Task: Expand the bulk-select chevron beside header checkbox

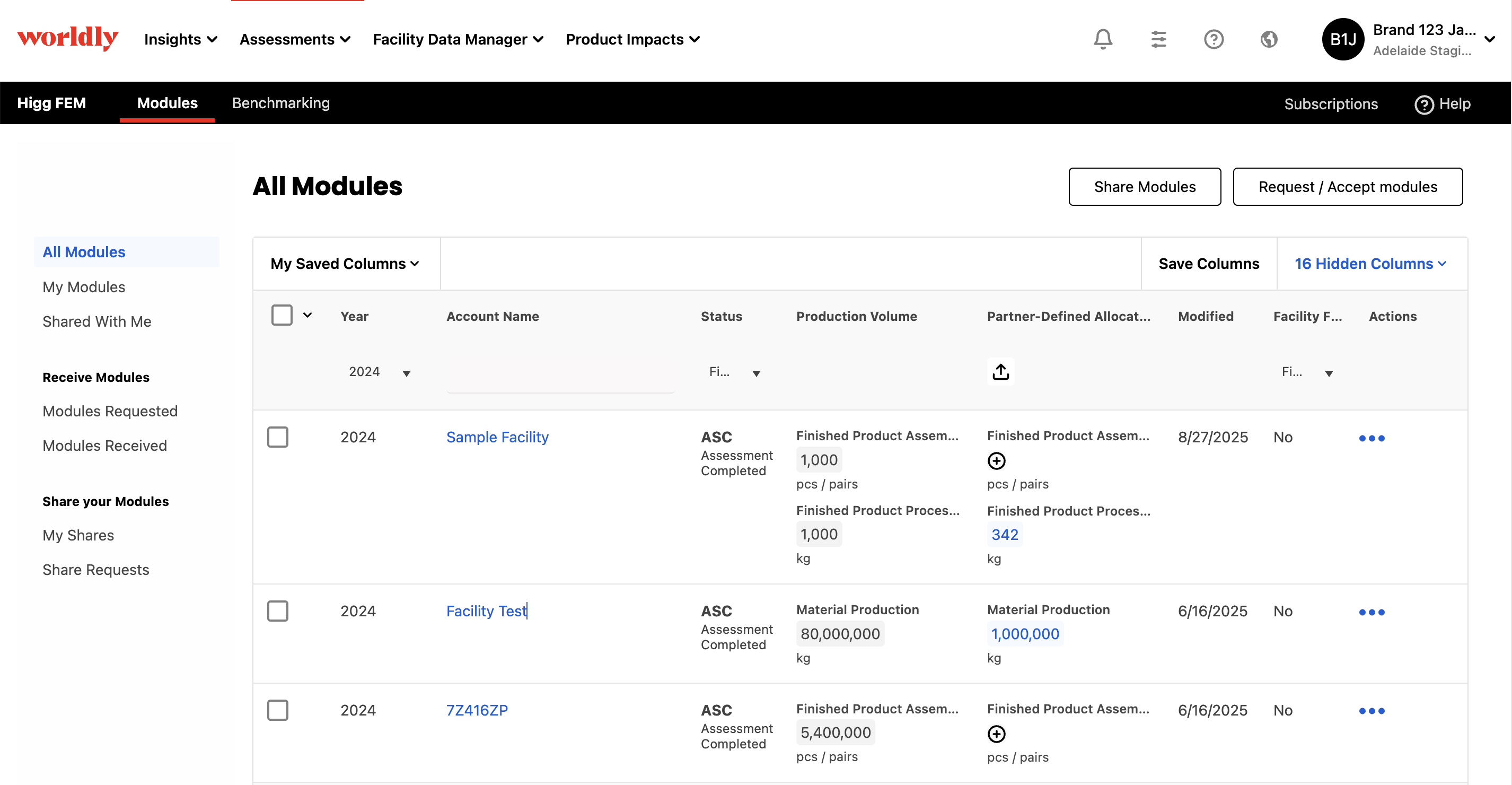Action: 307,315
